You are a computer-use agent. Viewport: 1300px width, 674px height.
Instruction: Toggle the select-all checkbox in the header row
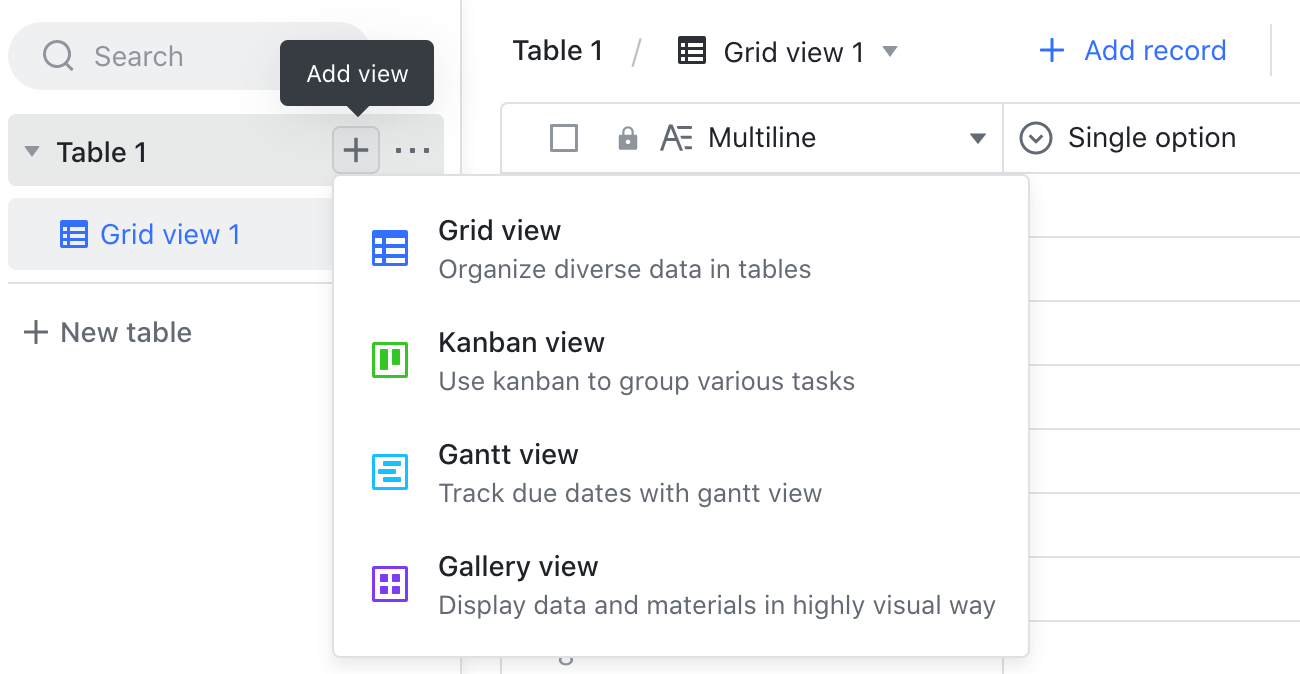click(563, 138)
